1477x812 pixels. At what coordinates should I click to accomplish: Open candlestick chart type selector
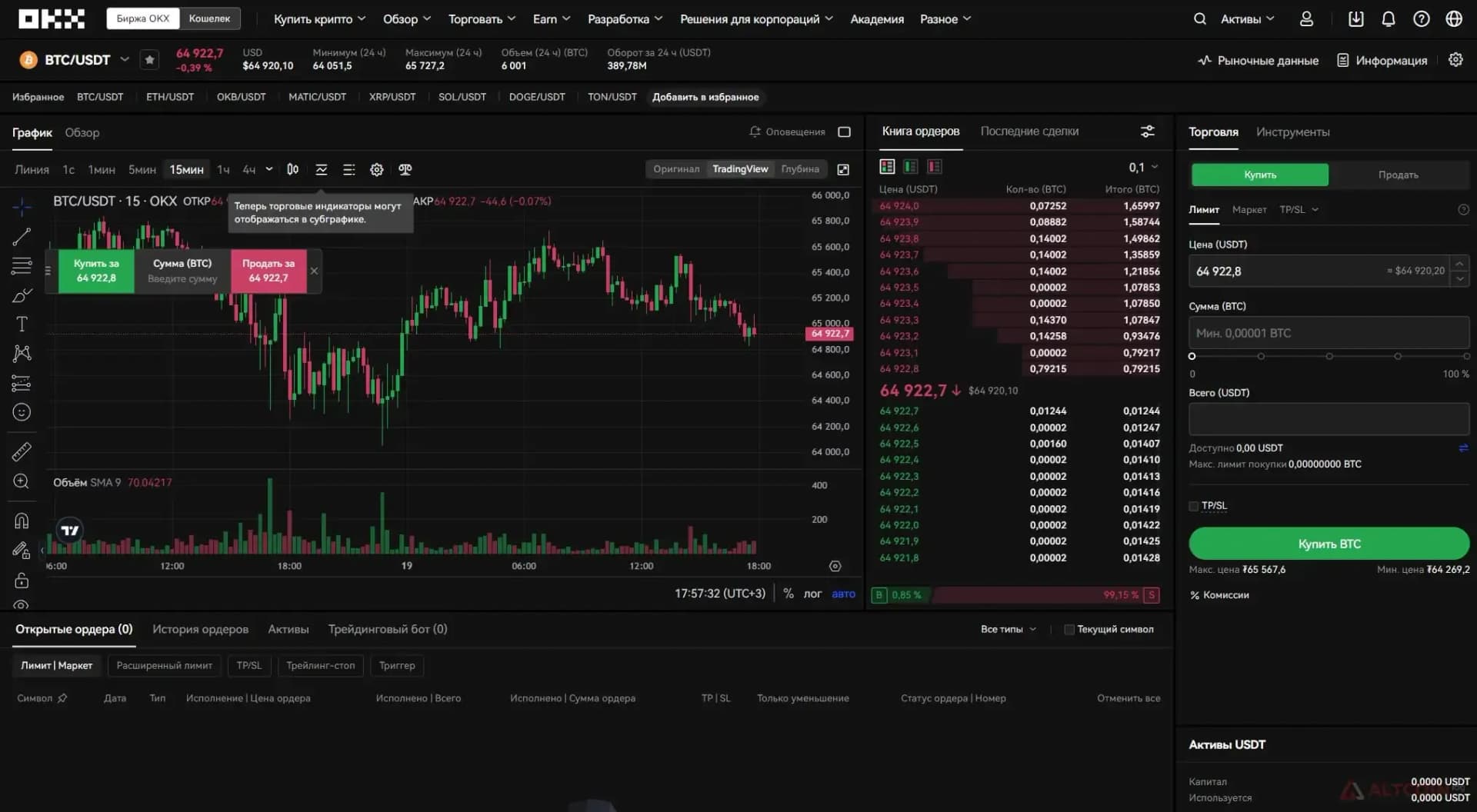(x=292, y=169)
